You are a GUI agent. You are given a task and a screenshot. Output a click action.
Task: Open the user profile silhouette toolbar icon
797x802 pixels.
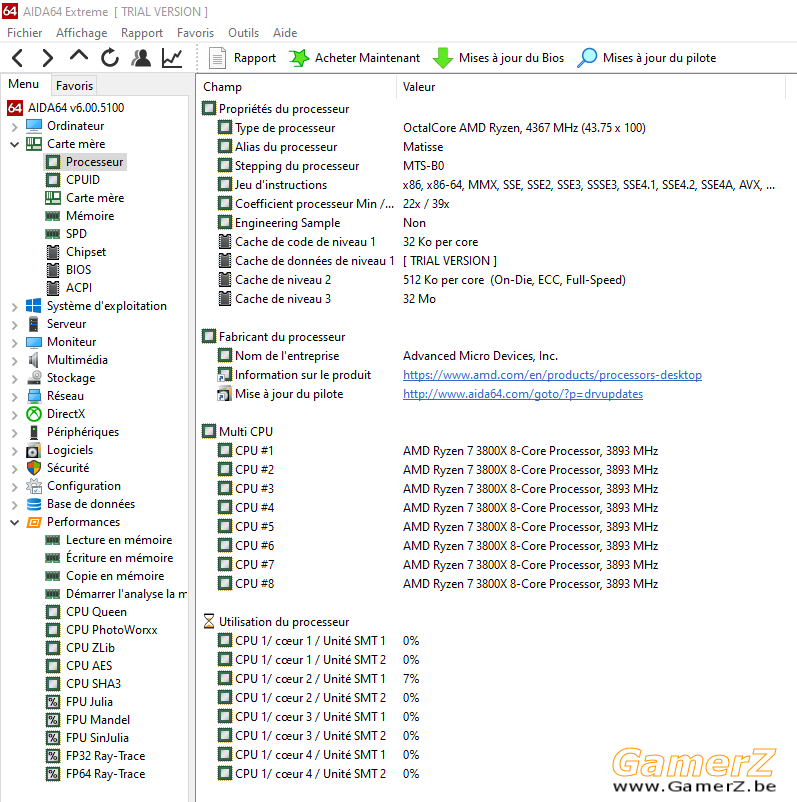click(141, 58)
